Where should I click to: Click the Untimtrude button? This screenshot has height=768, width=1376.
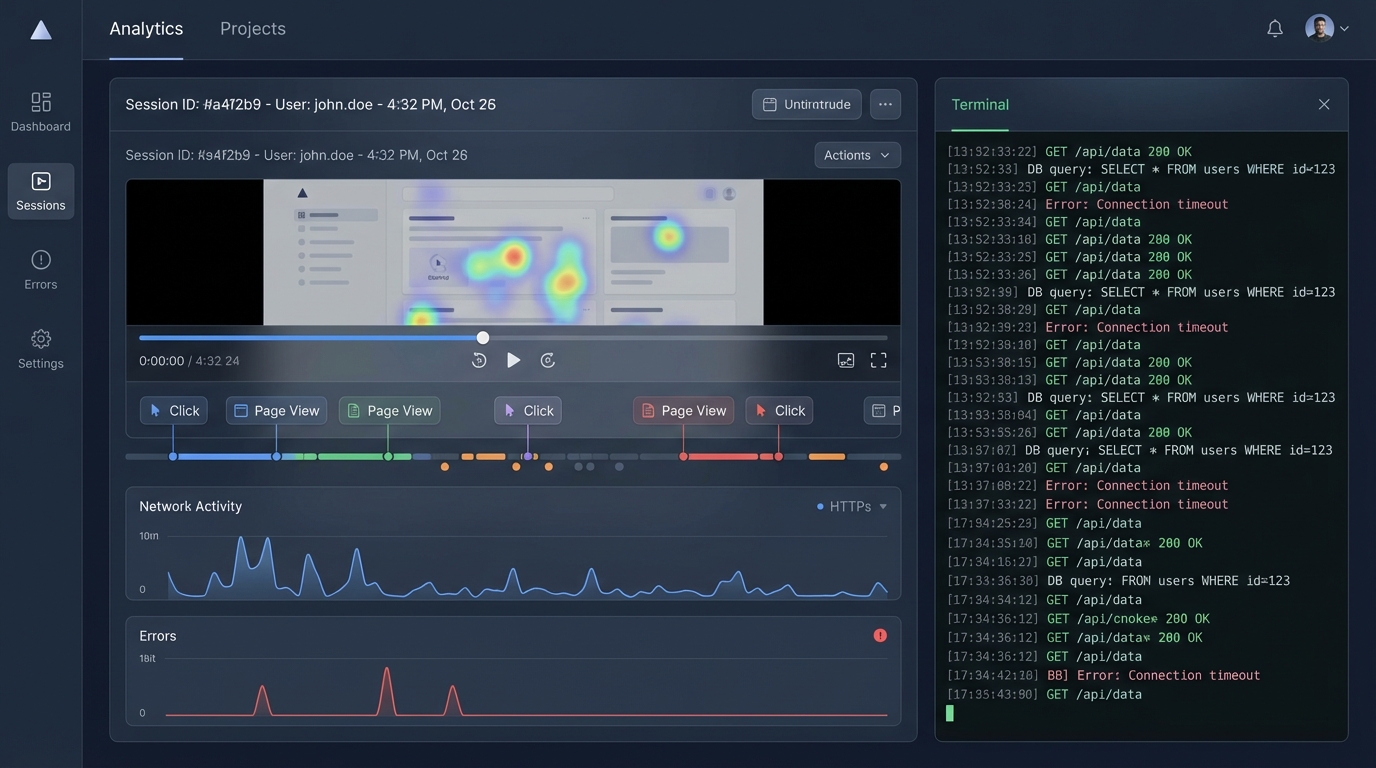point(806,104)
